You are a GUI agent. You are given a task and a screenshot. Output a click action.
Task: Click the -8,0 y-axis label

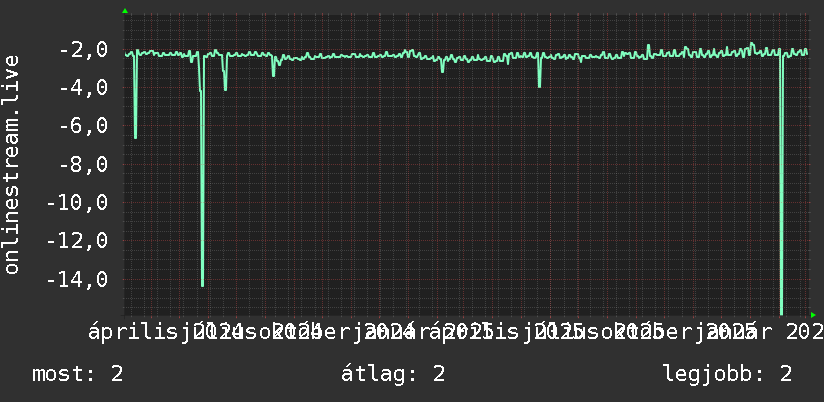[x=84, y=164]
